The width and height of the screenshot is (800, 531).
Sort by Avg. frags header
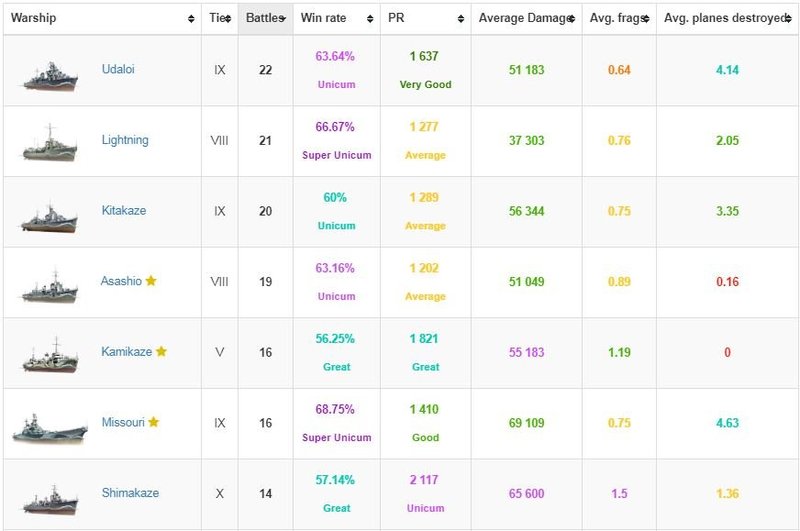618,19
